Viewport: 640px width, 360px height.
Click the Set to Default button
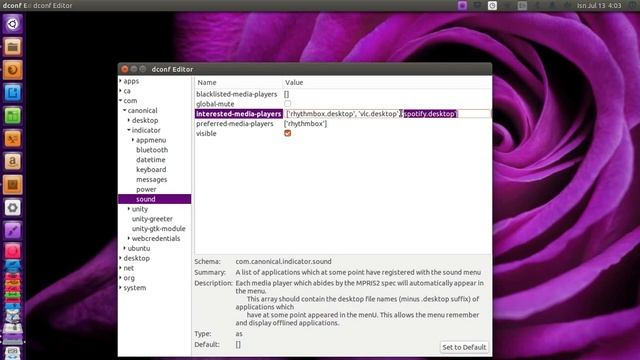coord(464,347)
